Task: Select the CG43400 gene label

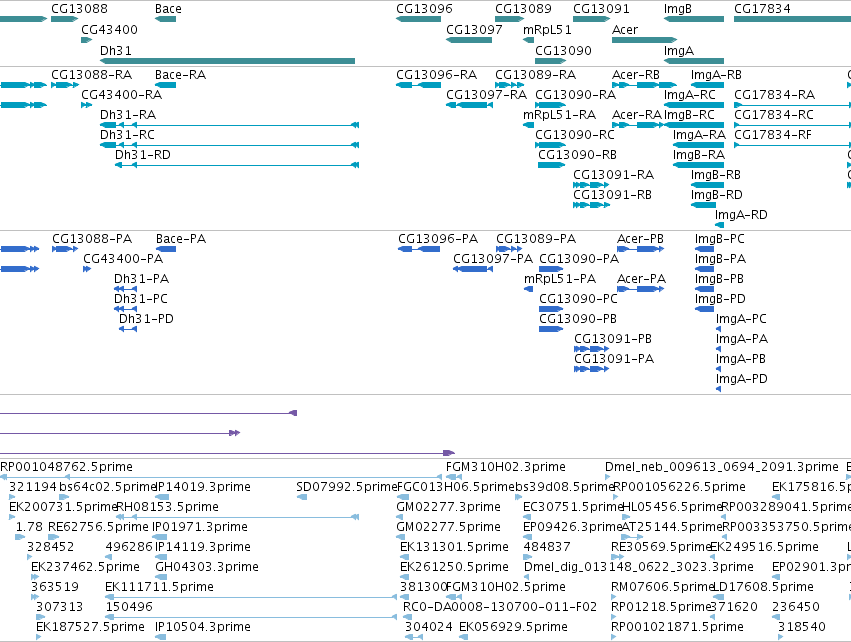Action: (109, 29)
